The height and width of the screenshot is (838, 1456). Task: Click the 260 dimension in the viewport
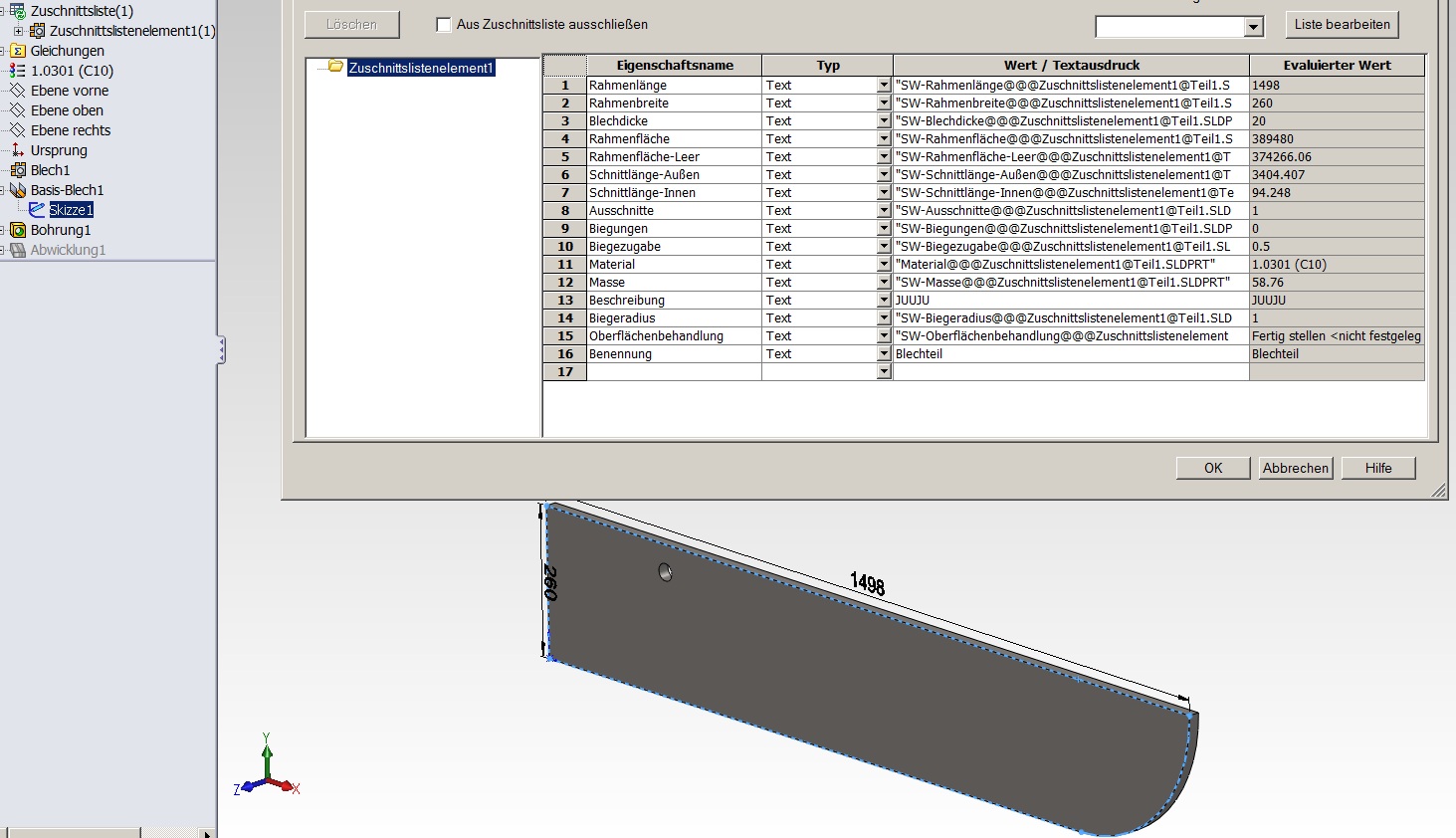[x=550, y=582]
